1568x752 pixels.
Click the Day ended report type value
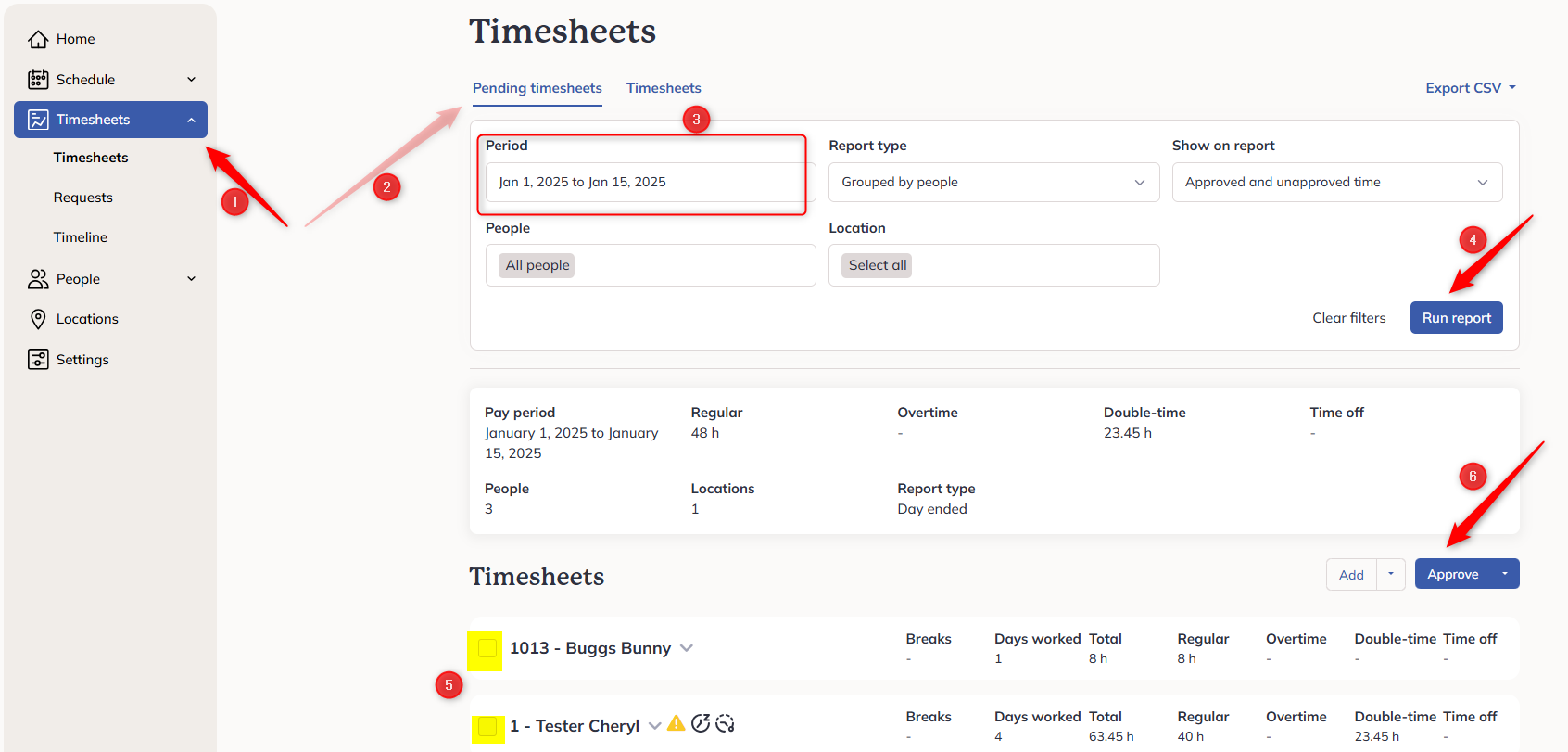click(x=932, y=509)
